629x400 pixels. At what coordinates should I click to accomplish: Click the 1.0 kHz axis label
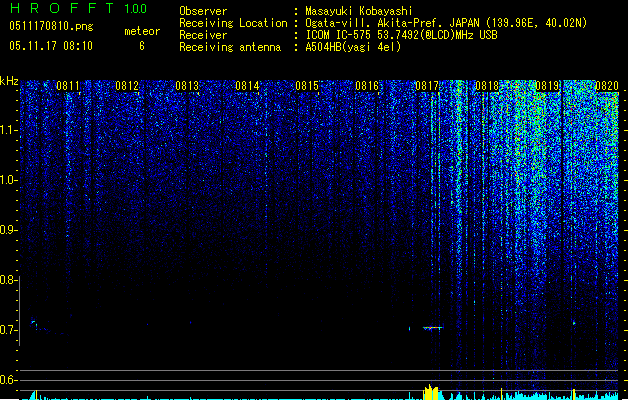pos(9,180)
